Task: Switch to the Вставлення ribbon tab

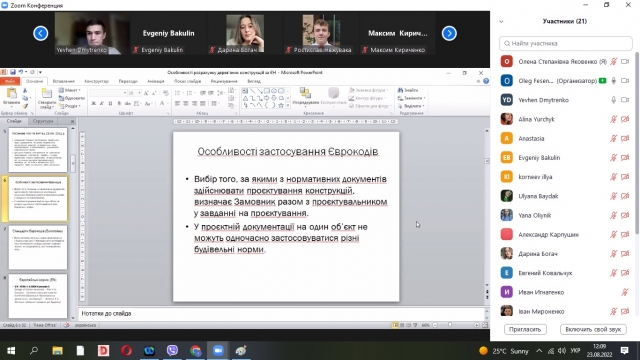Action: pyautogui.click(x=64, y=81)
